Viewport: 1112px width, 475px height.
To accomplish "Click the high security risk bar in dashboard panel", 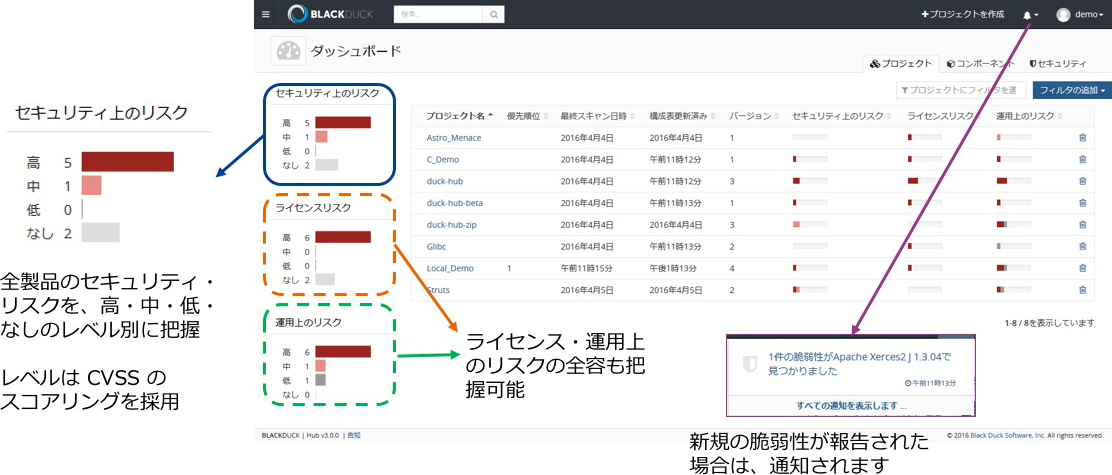I will (343, 123).
